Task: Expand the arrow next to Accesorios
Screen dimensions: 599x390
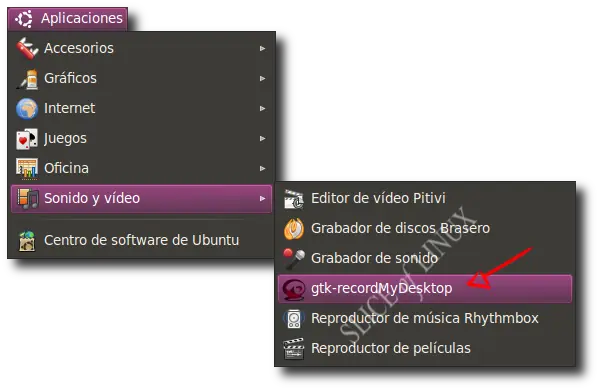Action: (x=262, y=49)
